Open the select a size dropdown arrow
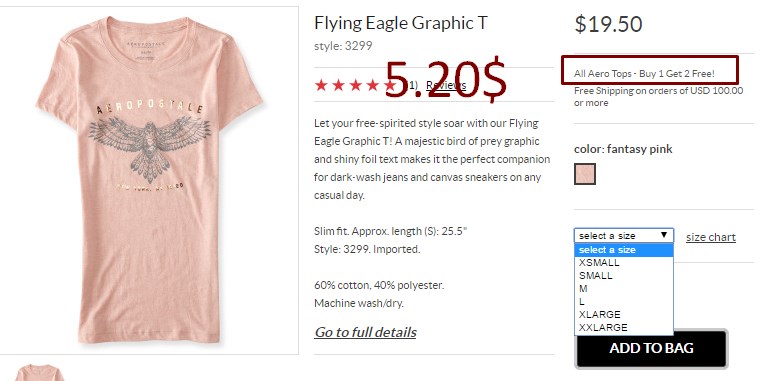770x381 pixels. (664, 235)
